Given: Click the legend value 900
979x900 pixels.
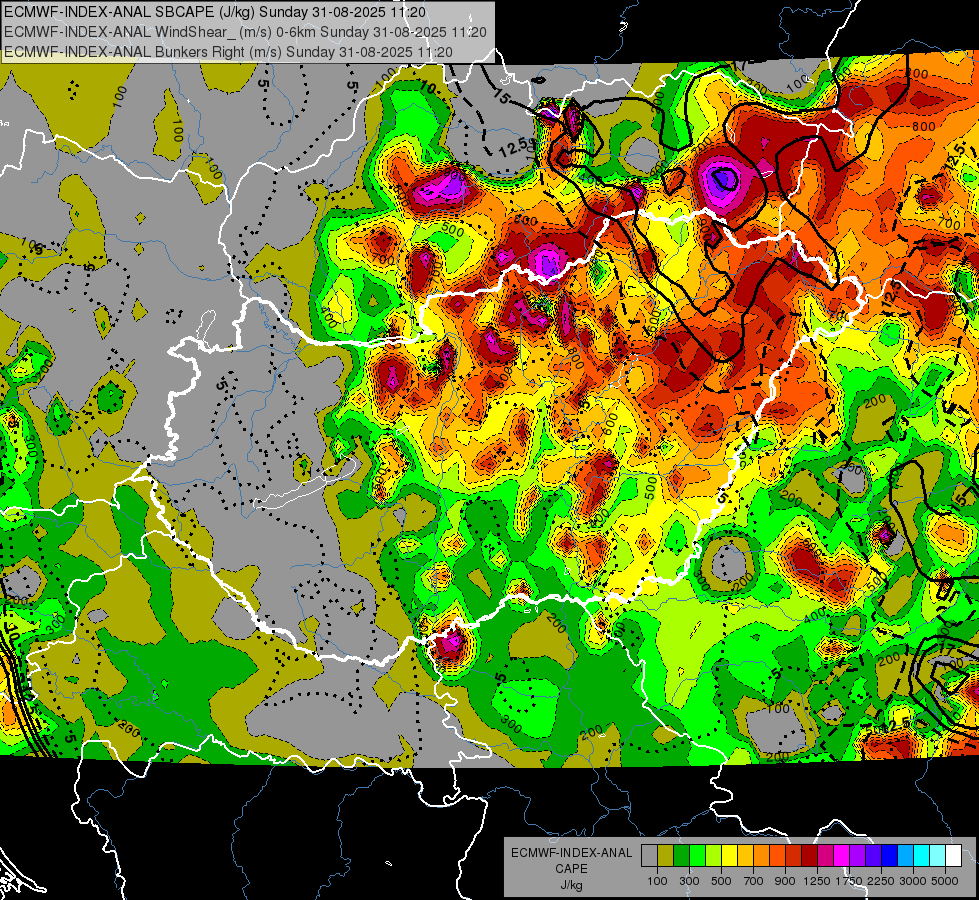Looking at the screenshot, I should pos(785,881).
